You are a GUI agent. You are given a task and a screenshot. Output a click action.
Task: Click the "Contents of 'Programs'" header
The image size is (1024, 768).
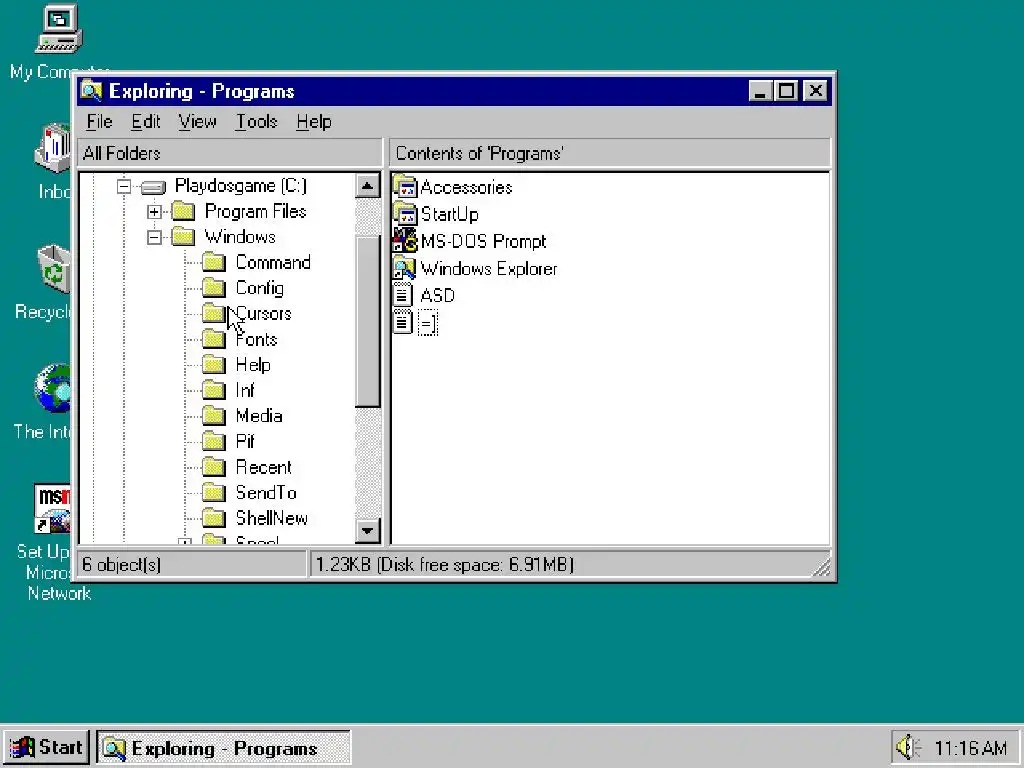coord(610,153)
